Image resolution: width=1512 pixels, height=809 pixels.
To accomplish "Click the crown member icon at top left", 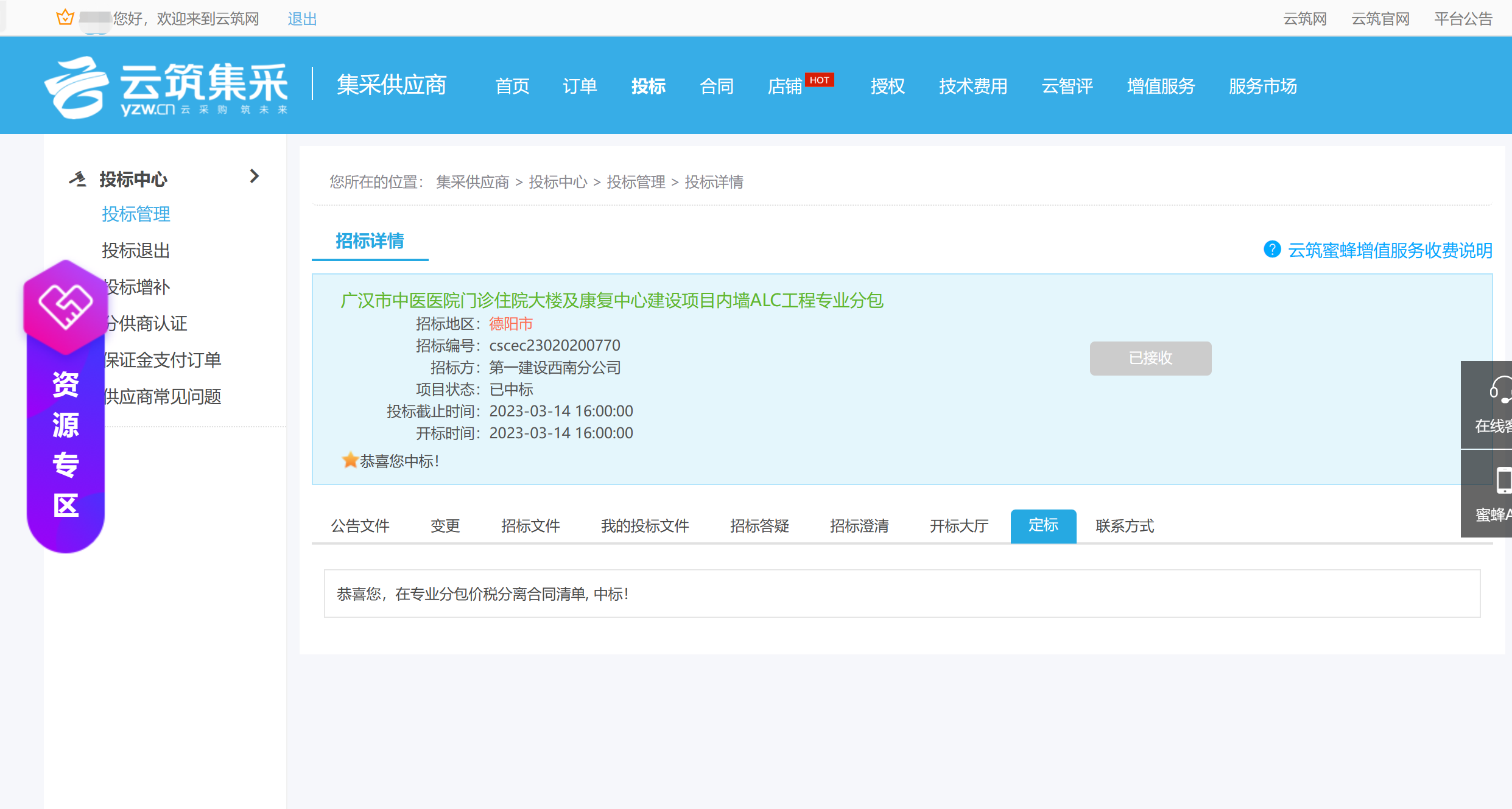I will click(x=65, y=18).
